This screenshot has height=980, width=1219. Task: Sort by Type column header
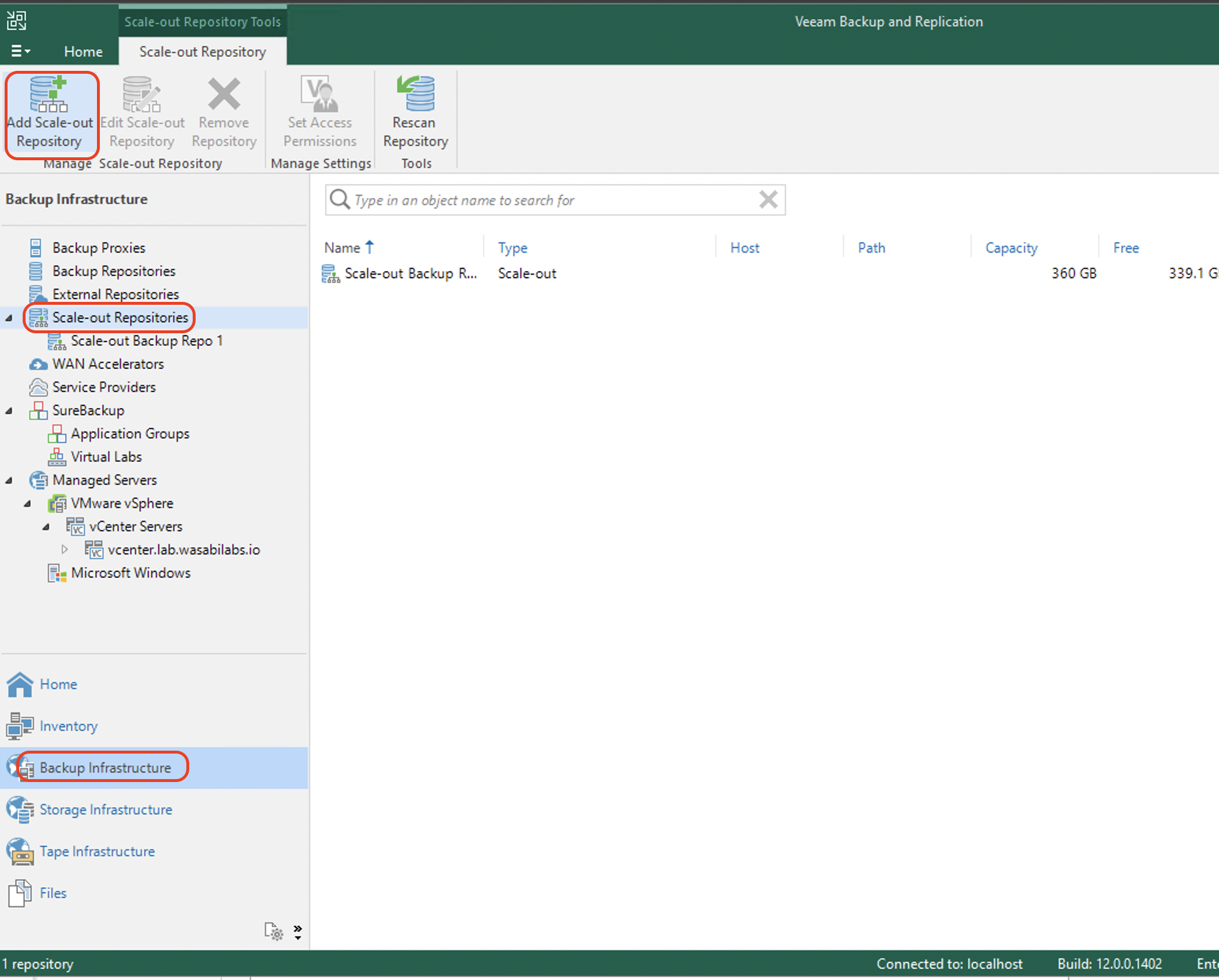point(513,248)
